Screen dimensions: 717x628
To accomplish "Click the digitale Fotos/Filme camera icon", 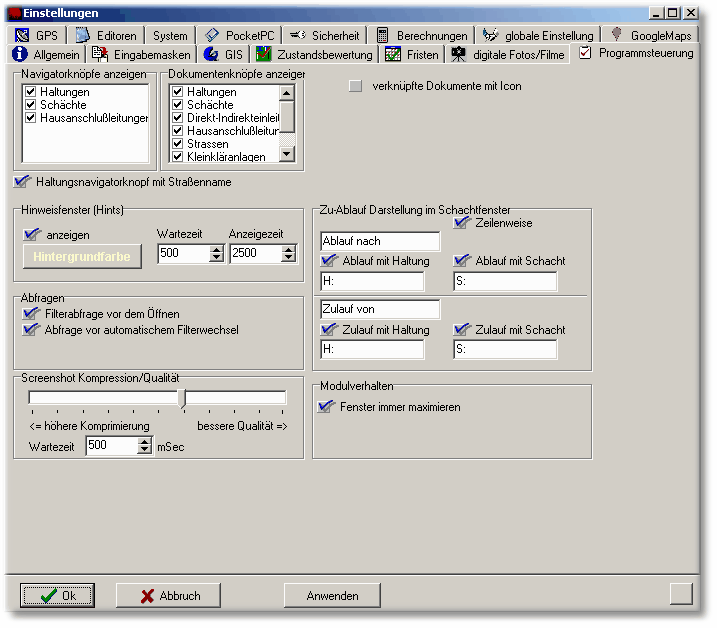I will click(x=458, y=54).
